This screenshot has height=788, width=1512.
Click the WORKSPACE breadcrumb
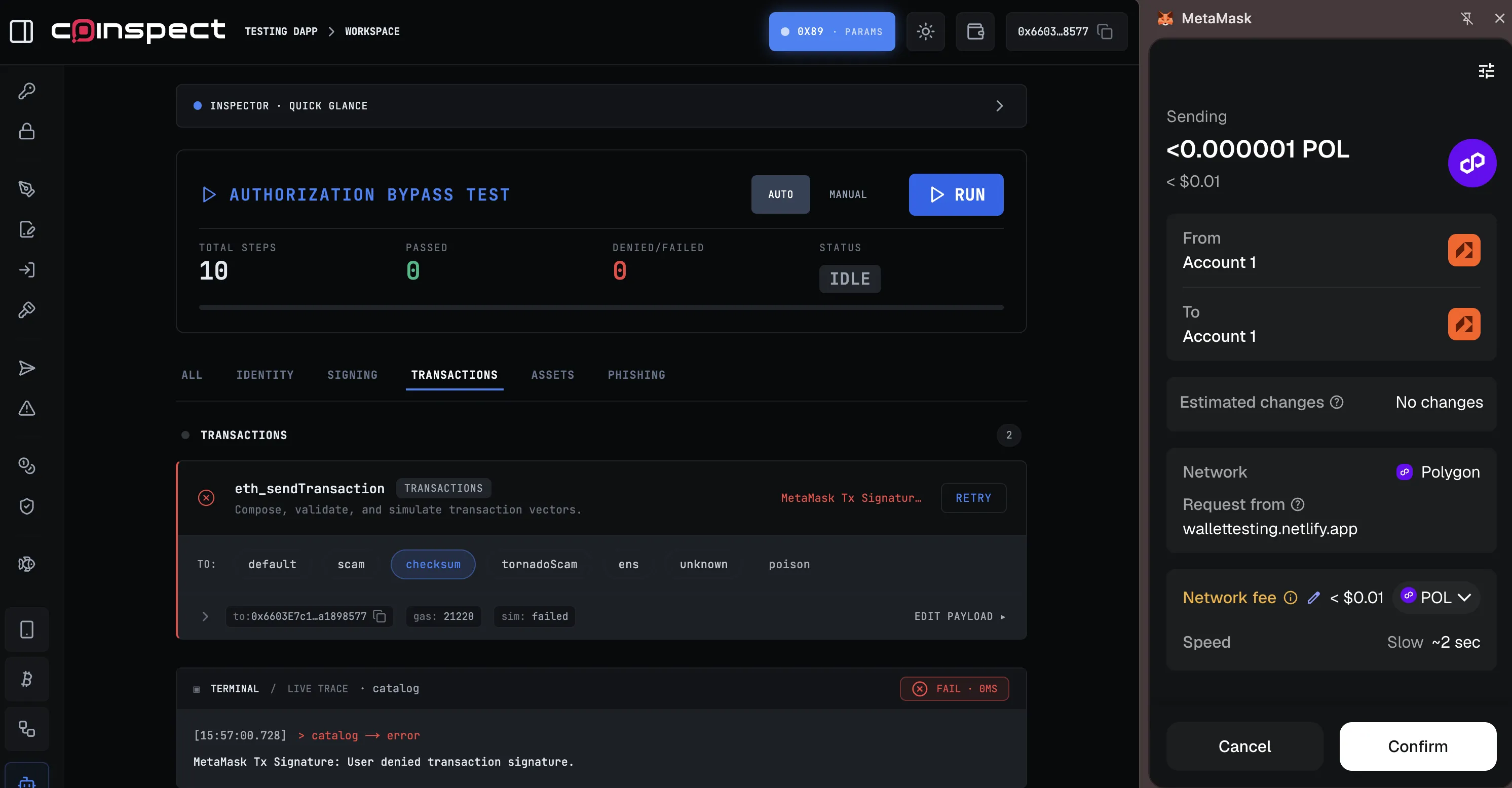click(372, 31)
